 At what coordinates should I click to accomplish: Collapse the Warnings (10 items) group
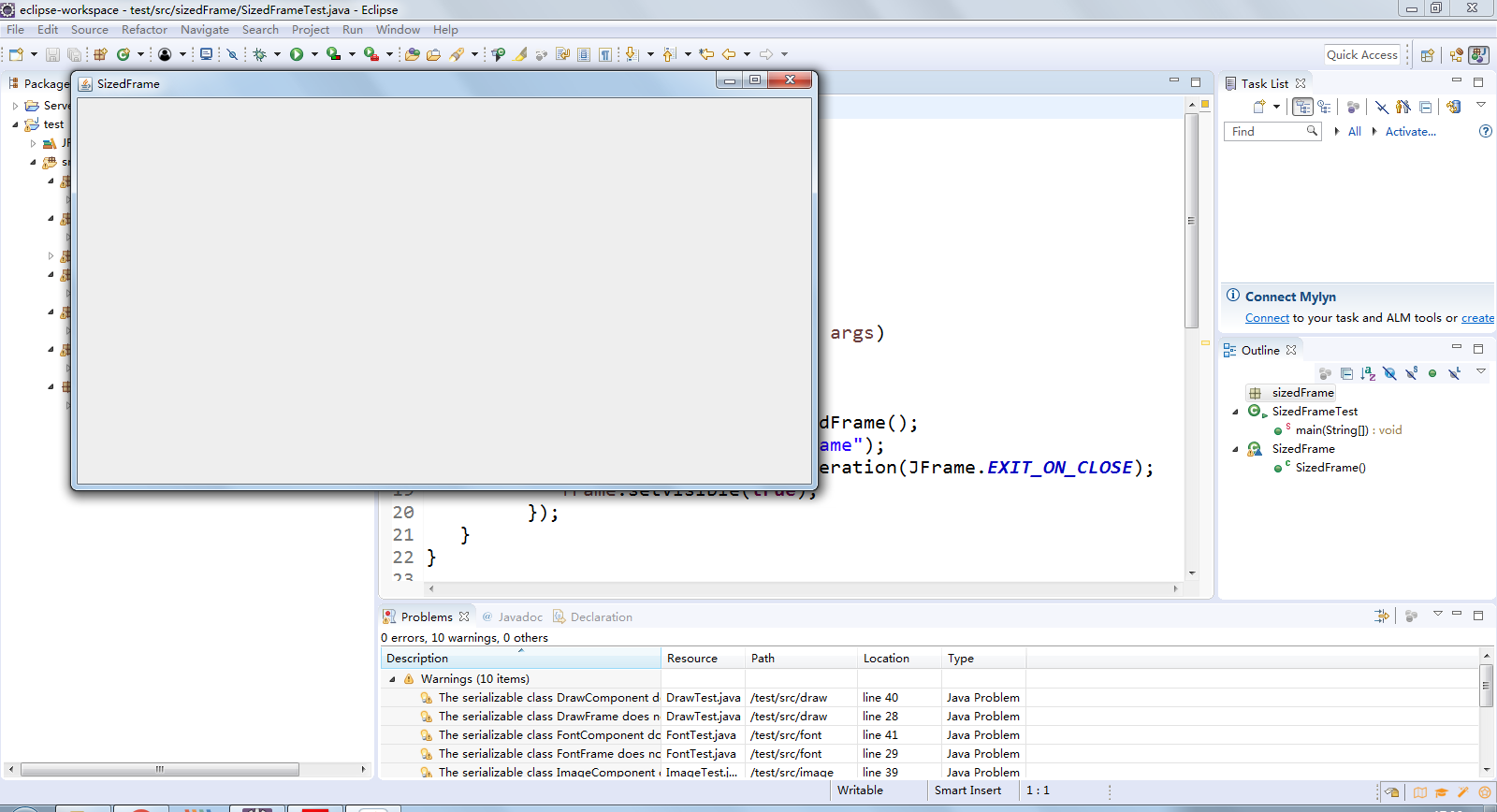point(392,679)
